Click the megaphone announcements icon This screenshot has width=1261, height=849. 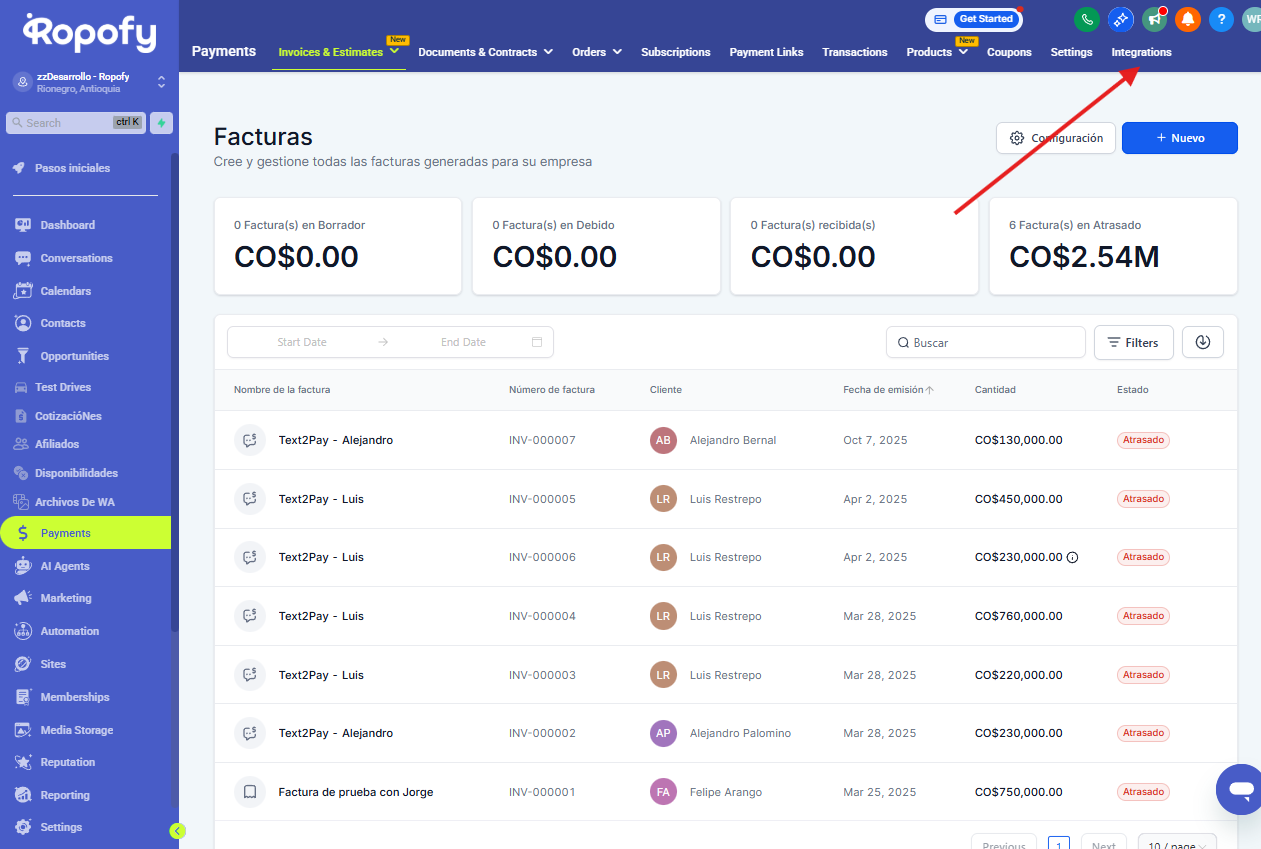[x=1154, y=19]
